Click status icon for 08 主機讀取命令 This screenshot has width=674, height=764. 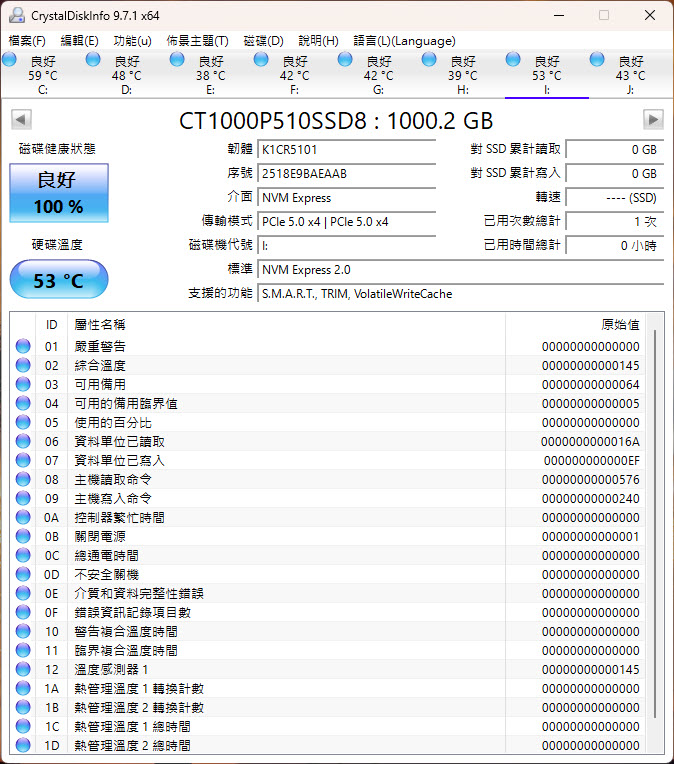click(x=23, y=479)
